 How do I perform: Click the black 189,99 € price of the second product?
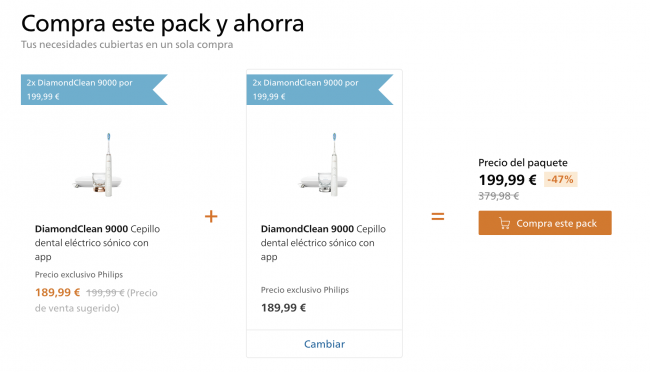pyautogui.click(x=283, y=308)
